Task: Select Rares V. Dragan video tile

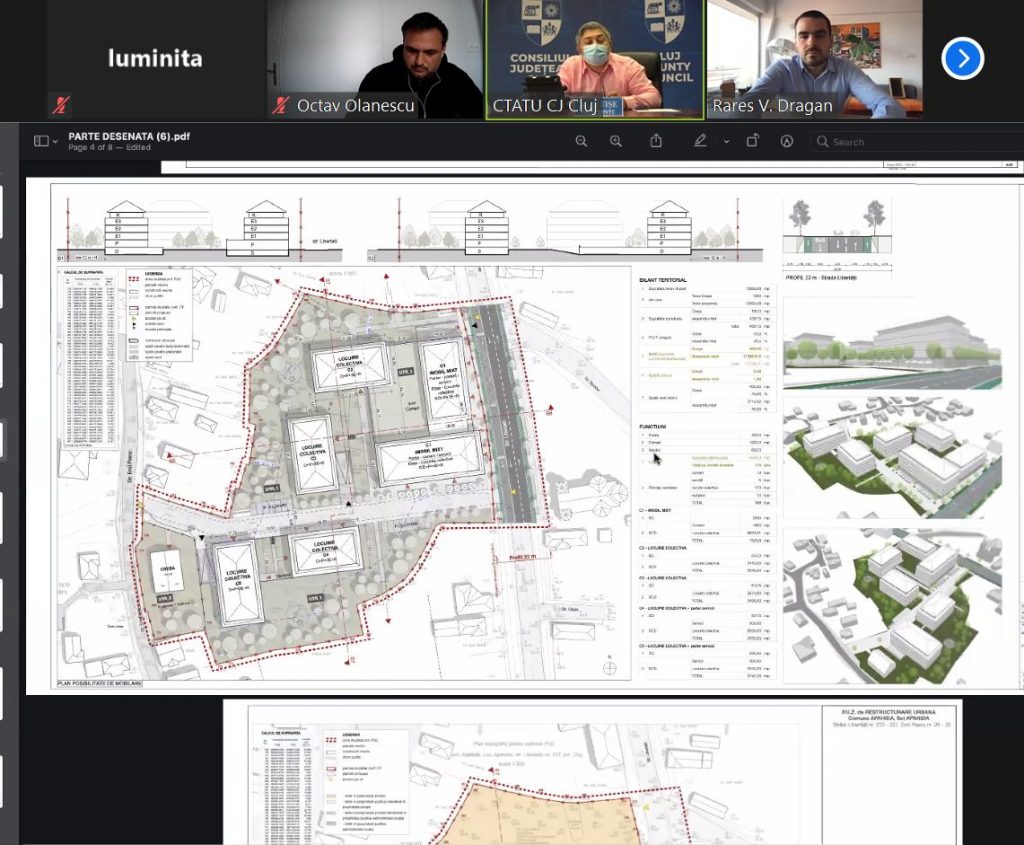Action: [814, 59]
